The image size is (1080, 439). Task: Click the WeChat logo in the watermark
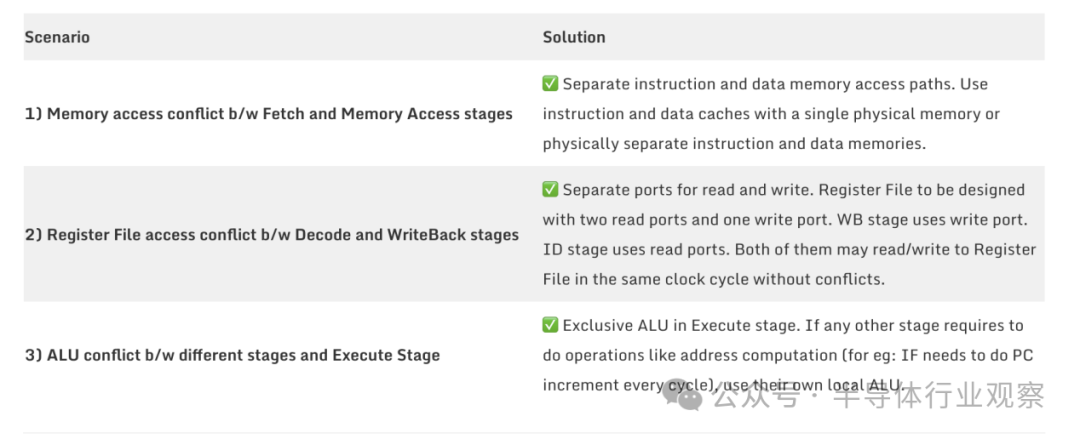point(688,398)
